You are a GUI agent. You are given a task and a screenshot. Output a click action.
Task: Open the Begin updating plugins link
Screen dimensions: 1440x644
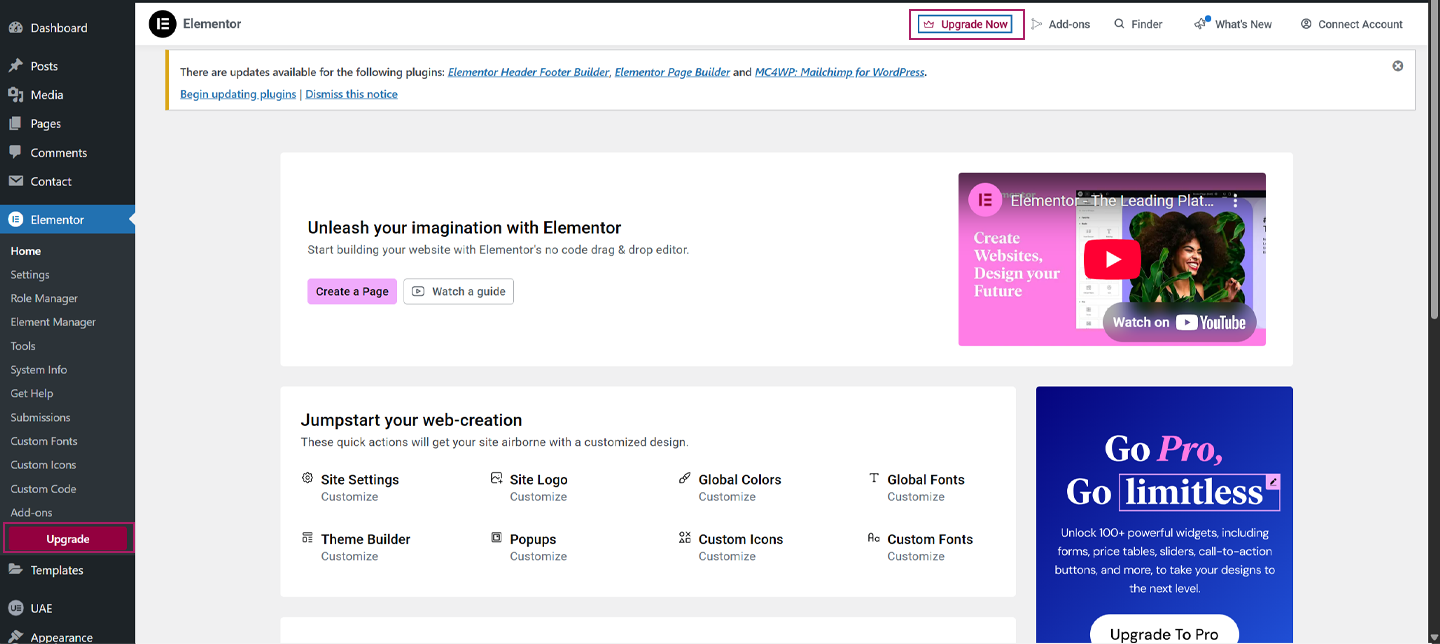pos(238,94)
